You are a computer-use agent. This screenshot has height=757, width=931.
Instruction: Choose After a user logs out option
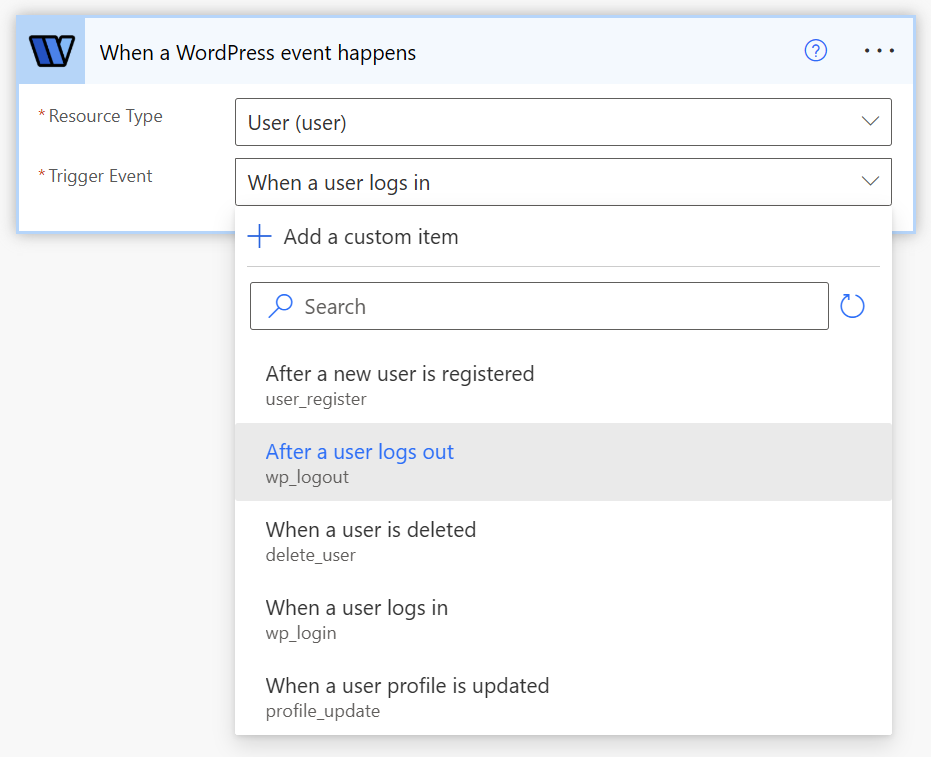click(x=563, y=462)
